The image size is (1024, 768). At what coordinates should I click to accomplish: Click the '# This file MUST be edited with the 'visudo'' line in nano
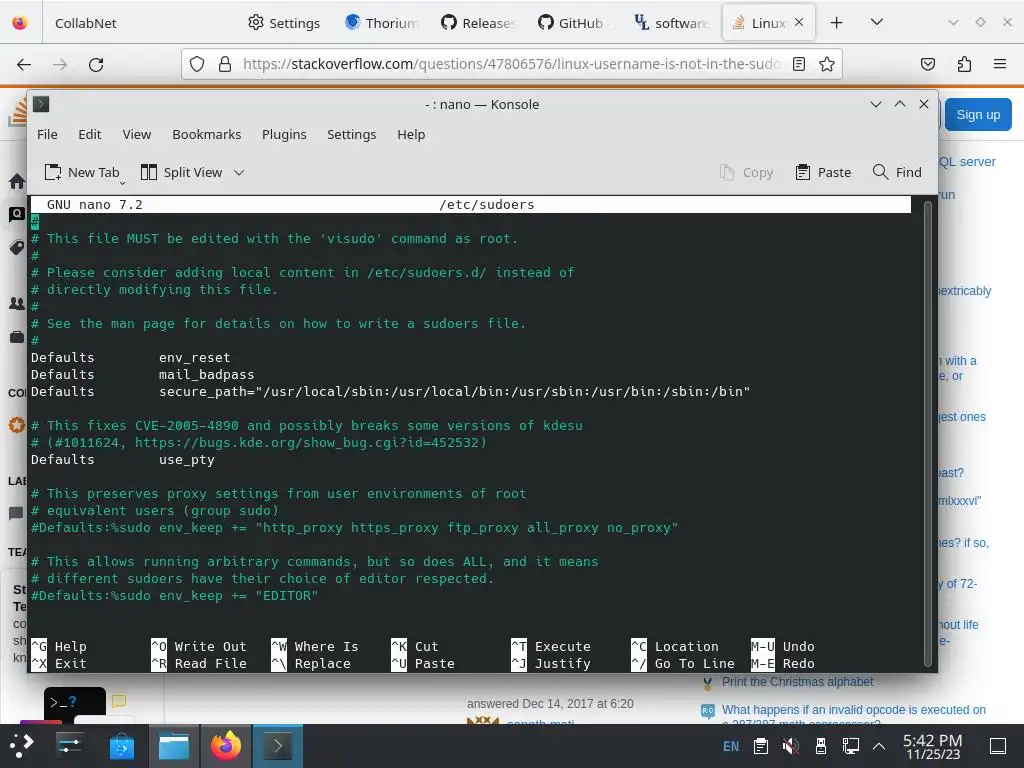pyautogui.click(x=274, y=239)
